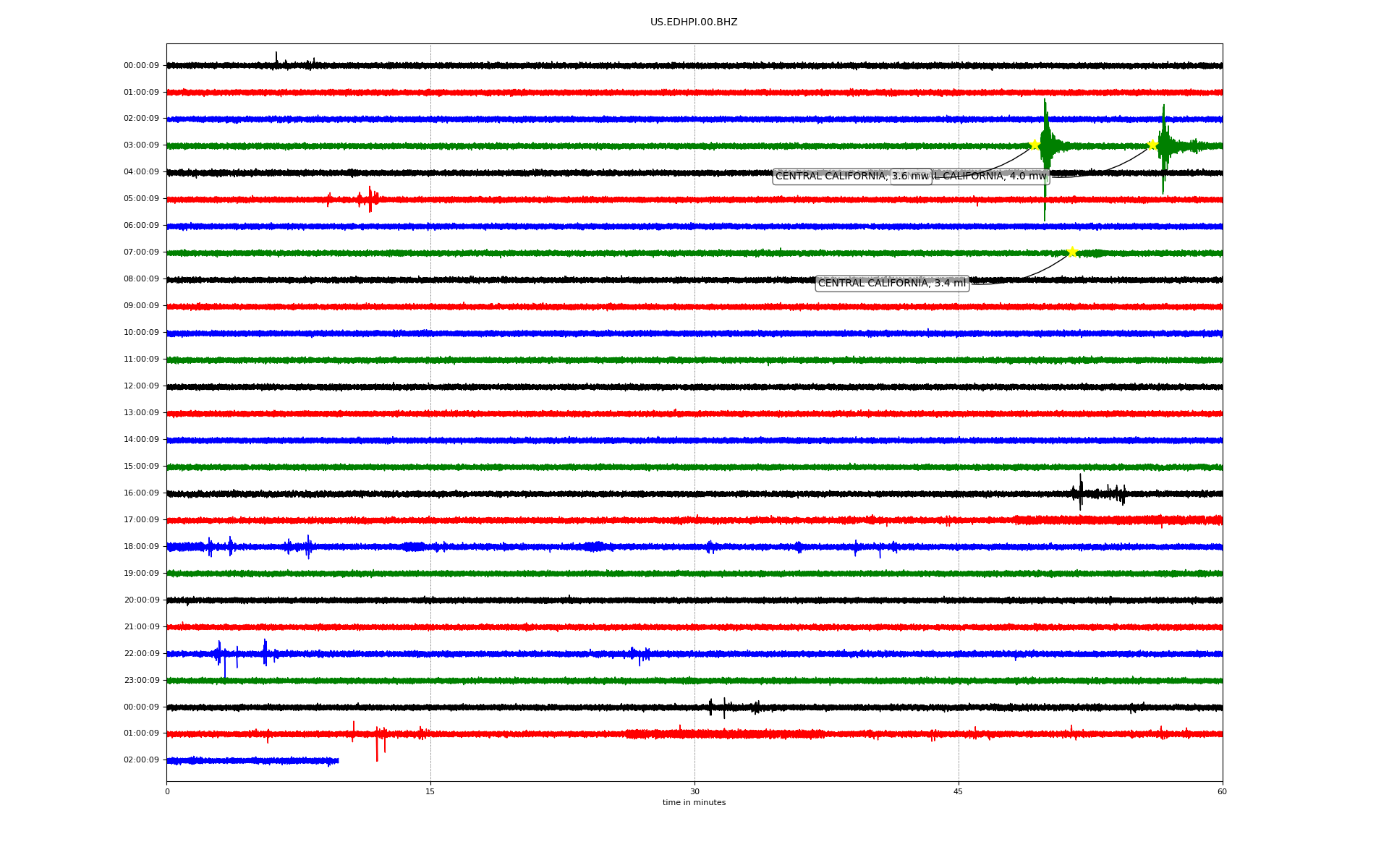This screenshot has height=868, width=1389.
Task: Click the 12:00:09 trace time label
Action: [141, 386]
